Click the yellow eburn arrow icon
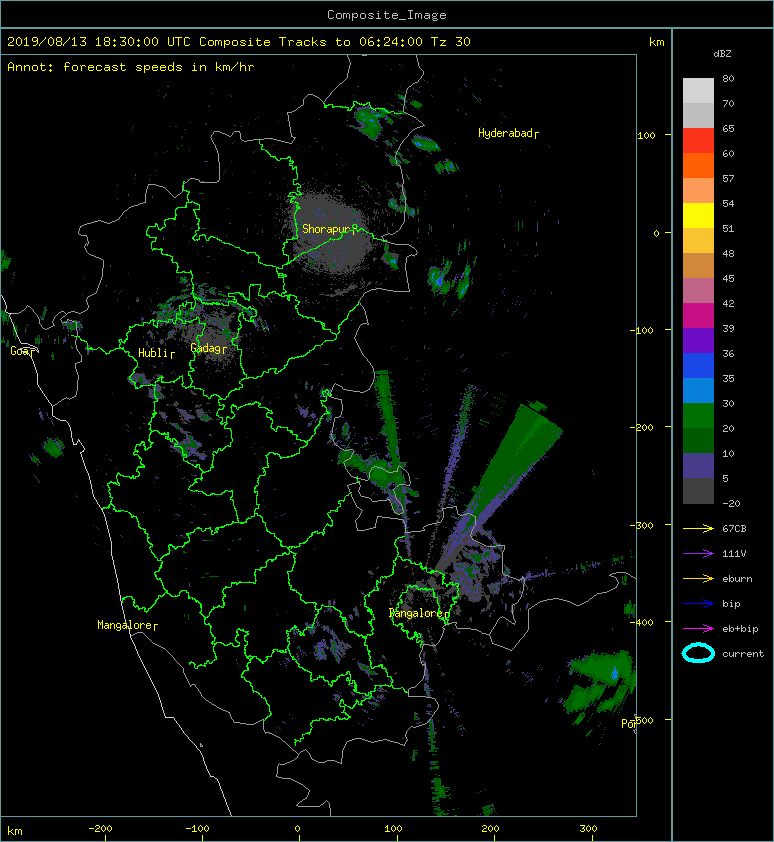 pos(698,579)
